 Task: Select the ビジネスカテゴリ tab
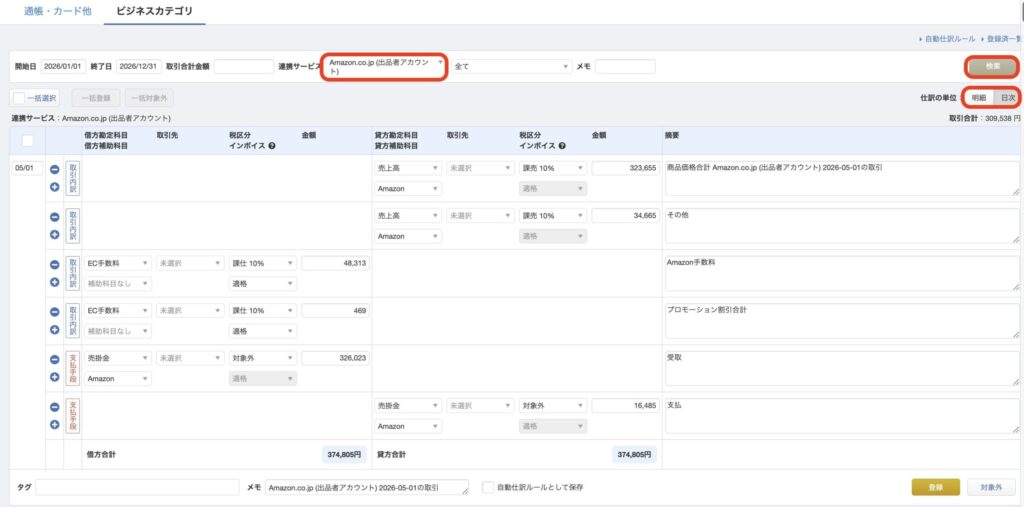coord(154,12)
